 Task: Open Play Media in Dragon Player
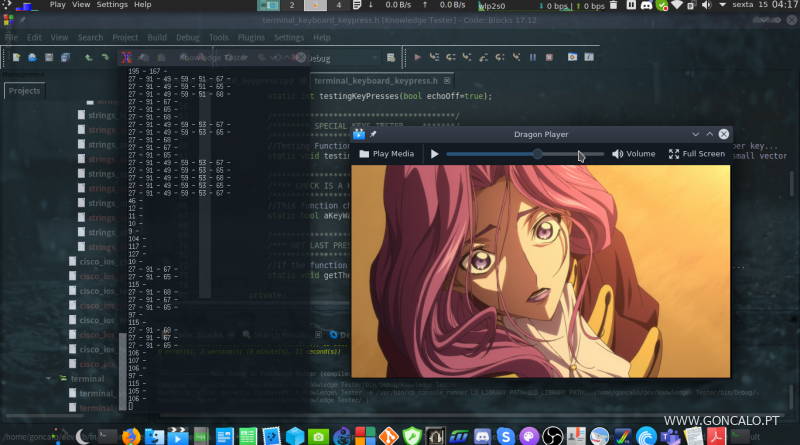tap(387, 154)
